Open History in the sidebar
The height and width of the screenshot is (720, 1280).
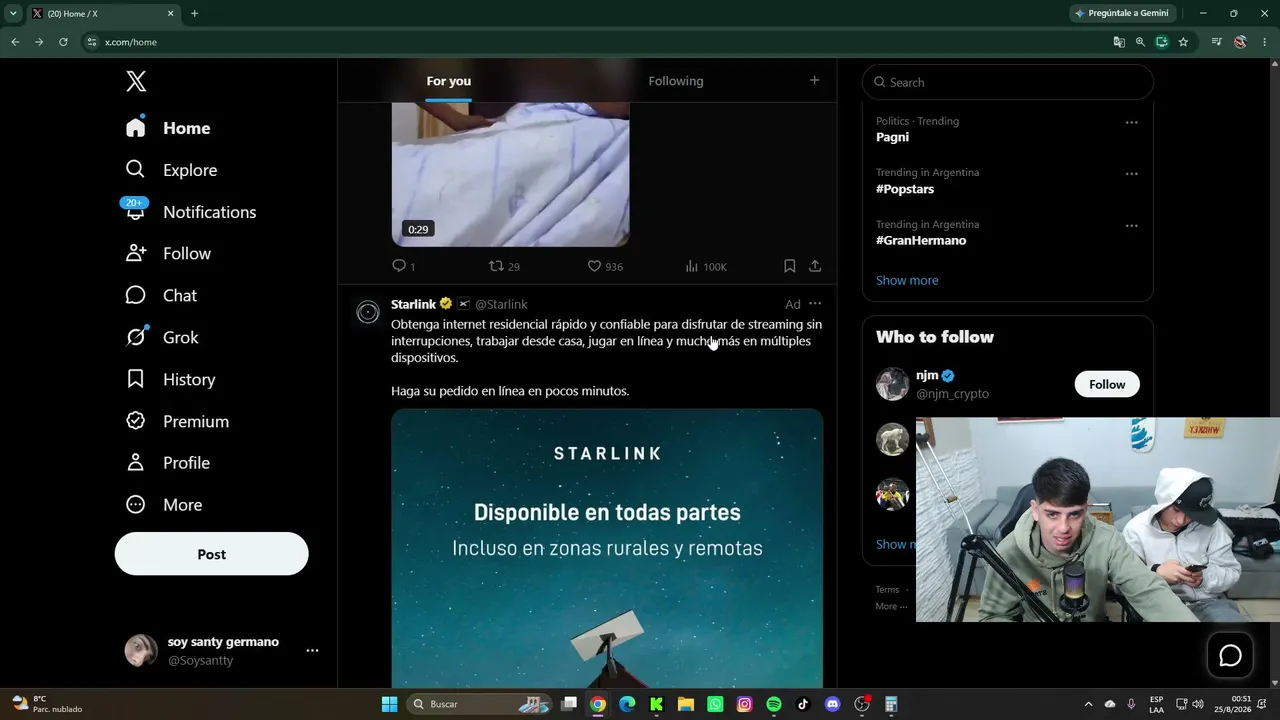click(x=170, y=380)
